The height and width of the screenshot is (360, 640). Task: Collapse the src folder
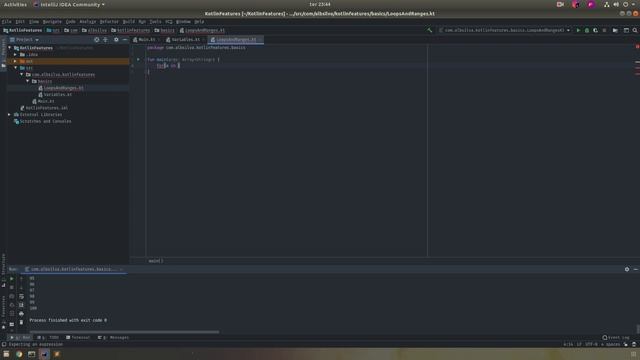[16, 68]
